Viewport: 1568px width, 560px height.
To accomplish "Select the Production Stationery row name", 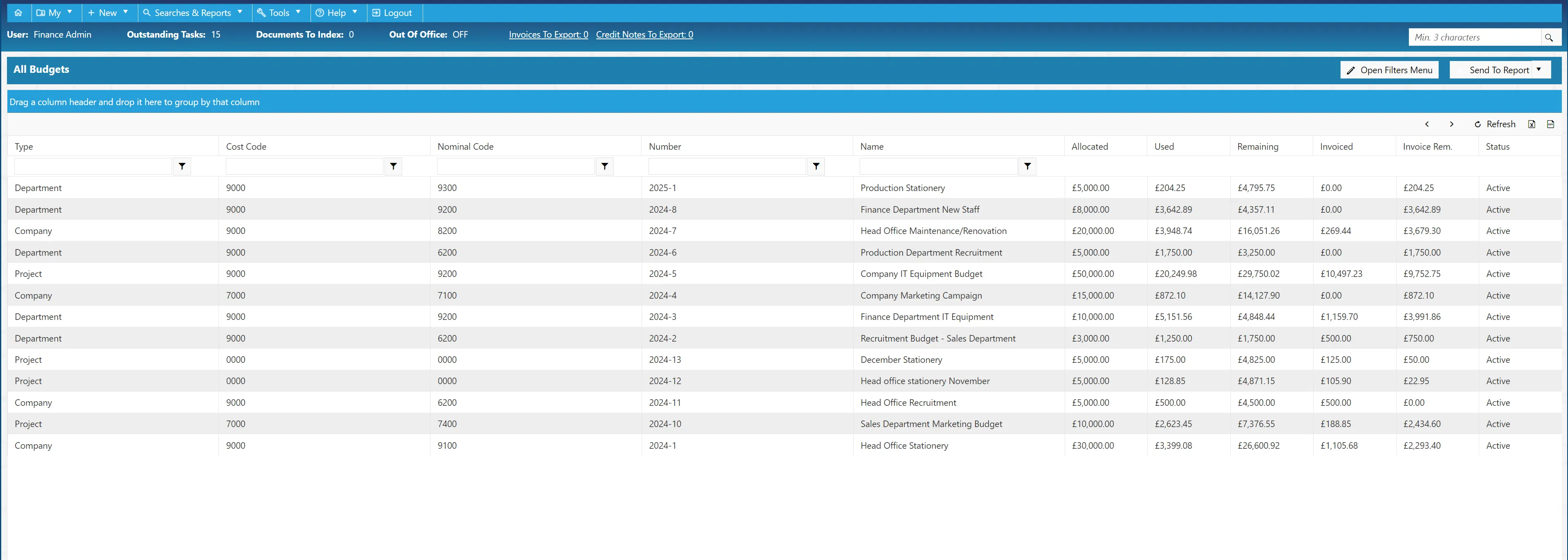I will pos(903,188).
